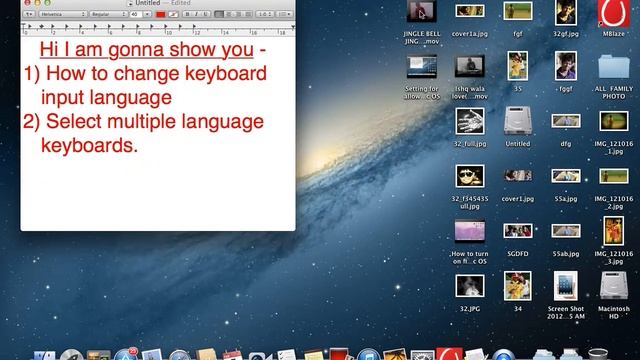This screenshot has width=640, height=360.
Task: Align text right in TextEdit
Action: tap(238, 14)
